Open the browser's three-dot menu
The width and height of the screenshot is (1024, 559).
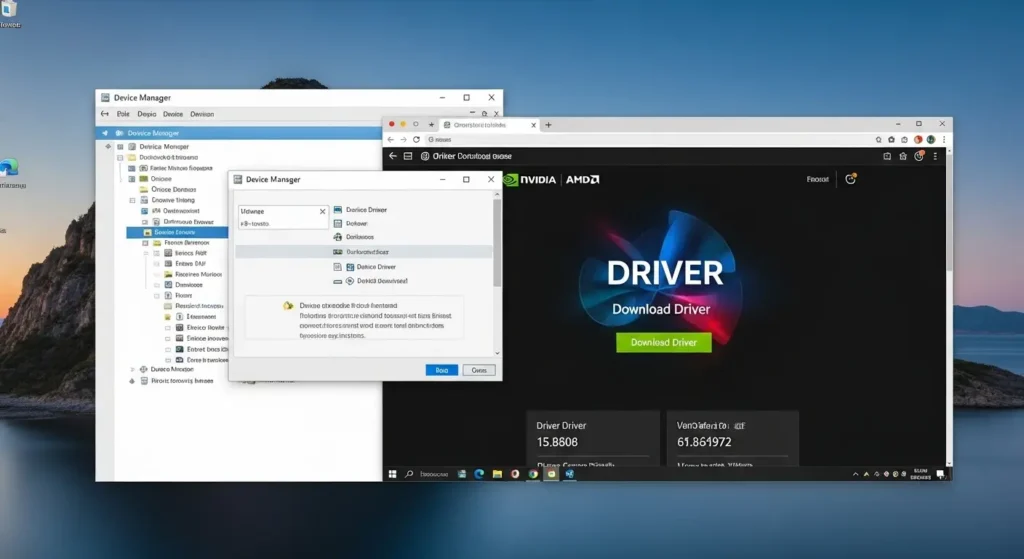pyautogui.click(x=943, y=140)
